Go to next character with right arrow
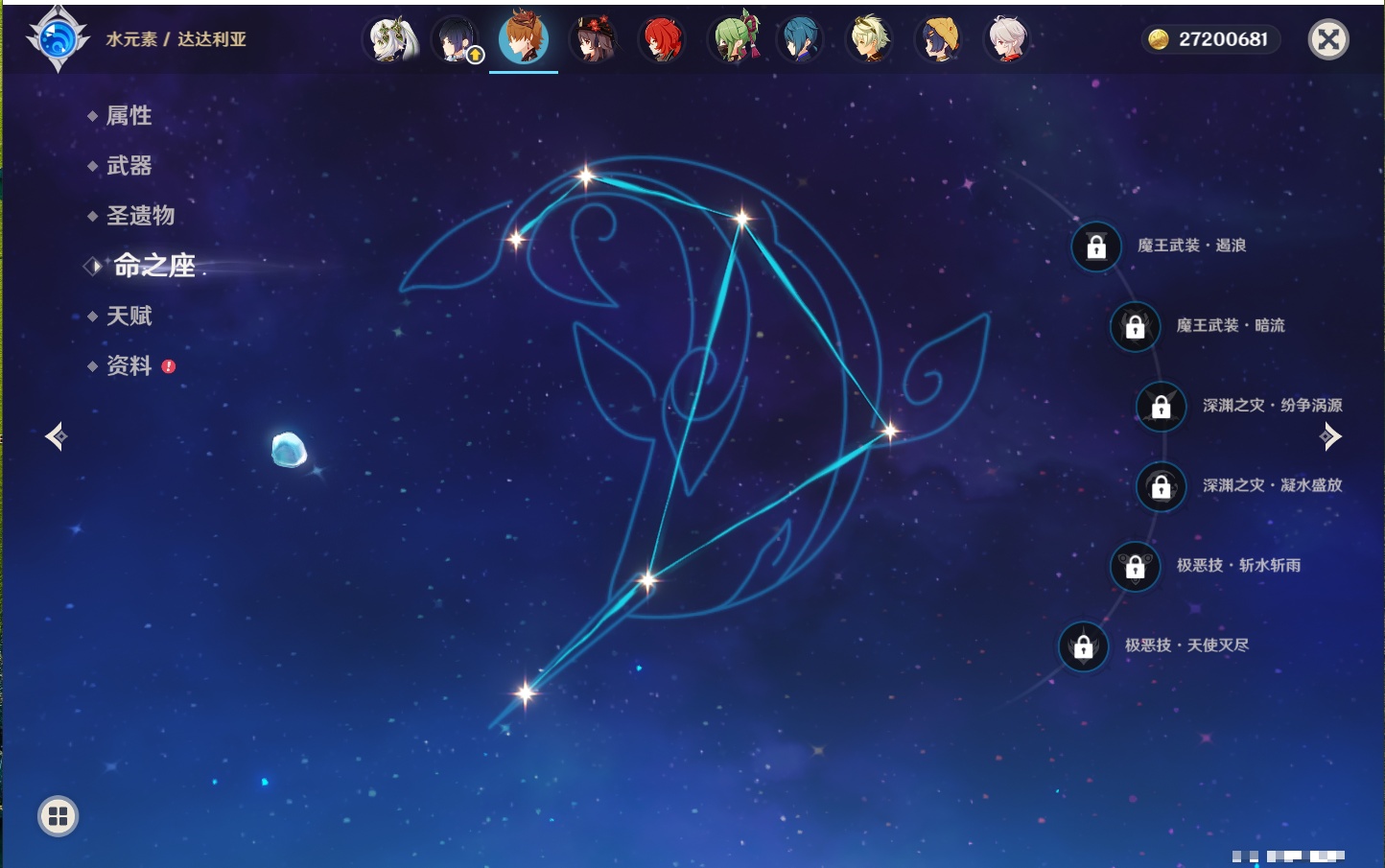The image size is (1385, 868). [x=1329, y=436]
